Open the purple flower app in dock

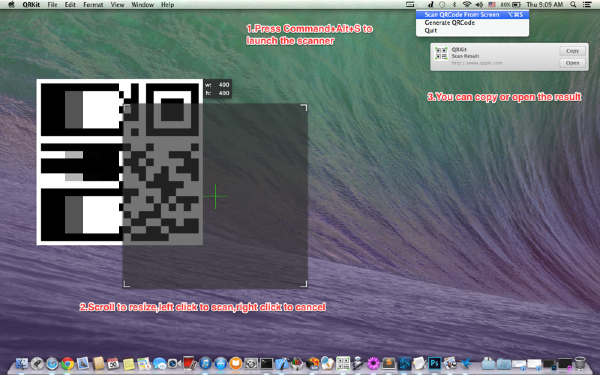373,363
